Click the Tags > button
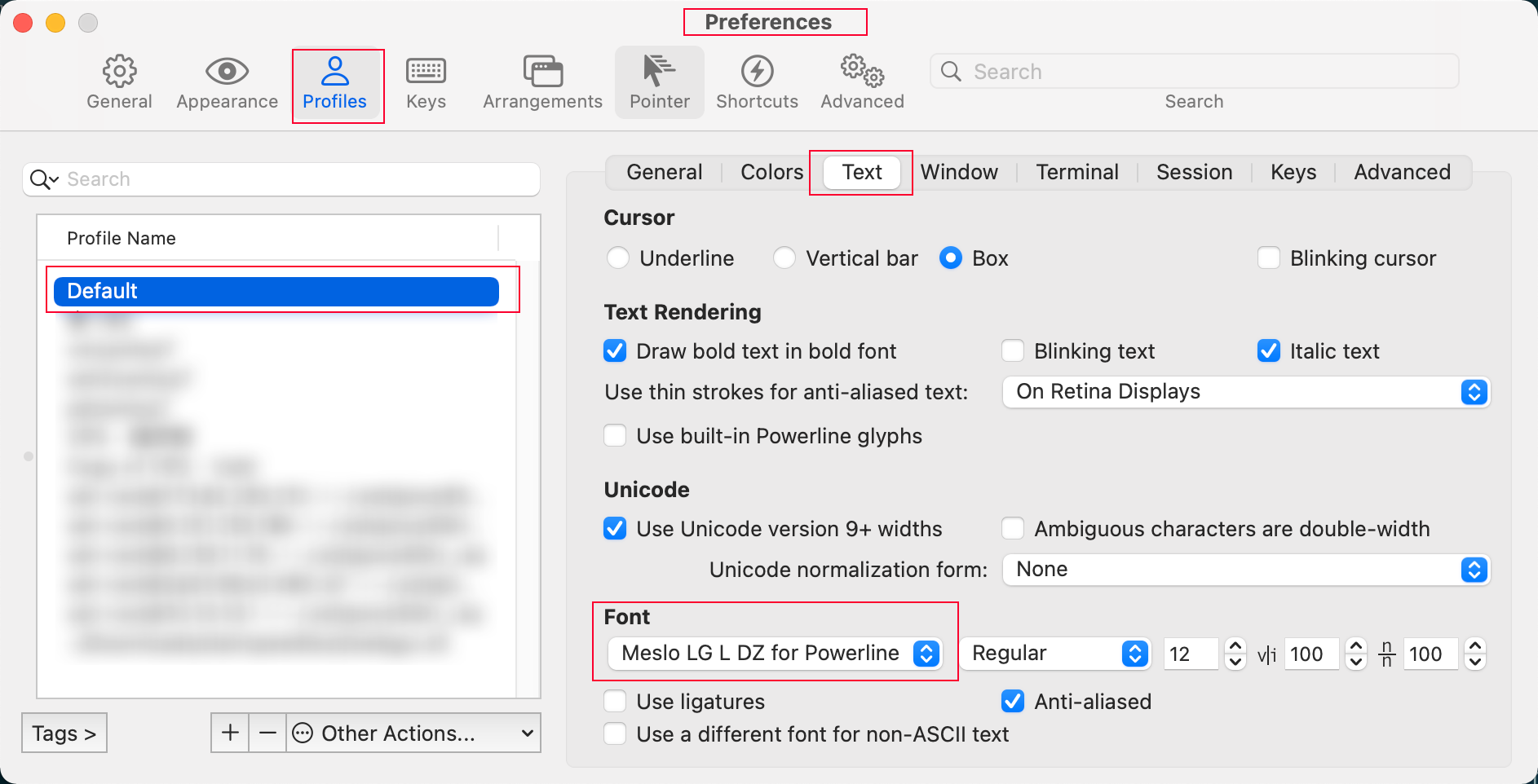The width and height of the screenshot is (1538, 784). pyautogui.click(x=64, y=733)
